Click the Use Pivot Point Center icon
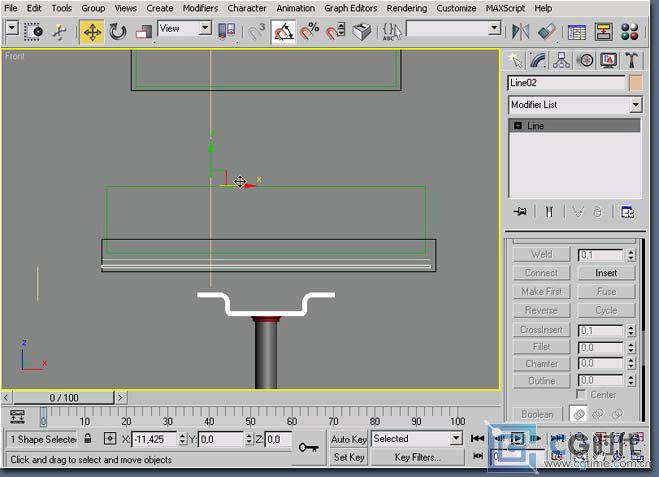Image resolution: width=659 pixels, height=477 pixels. tap(227, 31)
